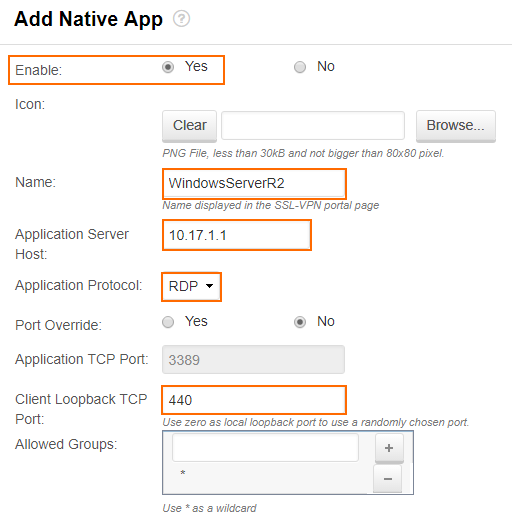The height and width of the screenshot is (525, 512).
Task: Select No for Port Override
Action: [x=300, y=322]
